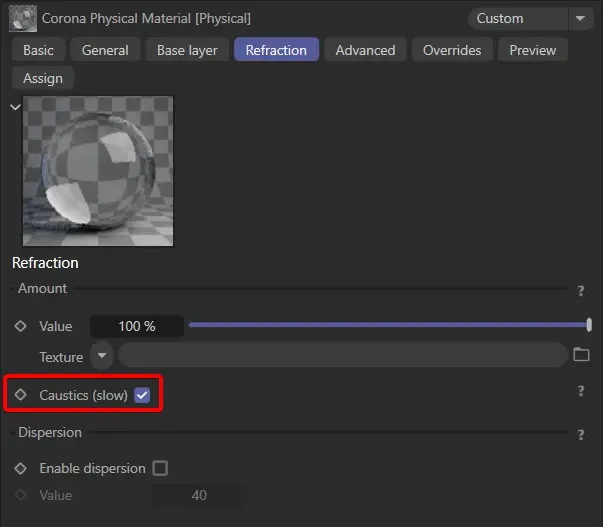
Task: Open the Base layer tab
Action: (x=187, y=50)
